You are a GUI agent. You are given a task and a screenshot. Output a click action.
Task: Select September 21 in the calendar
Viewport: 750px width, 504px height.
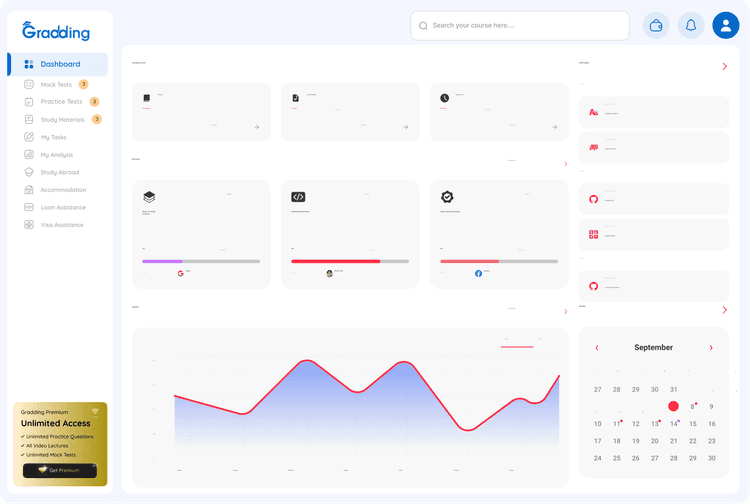673,441
